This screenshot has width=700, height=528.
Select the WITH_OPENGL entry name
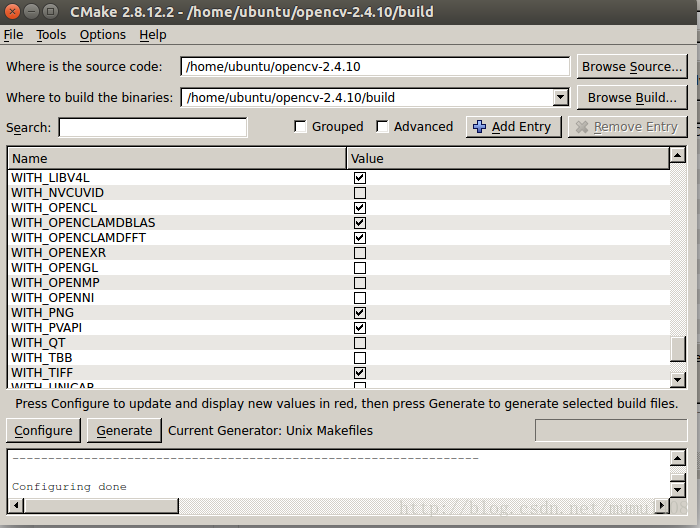pos(54,268)
